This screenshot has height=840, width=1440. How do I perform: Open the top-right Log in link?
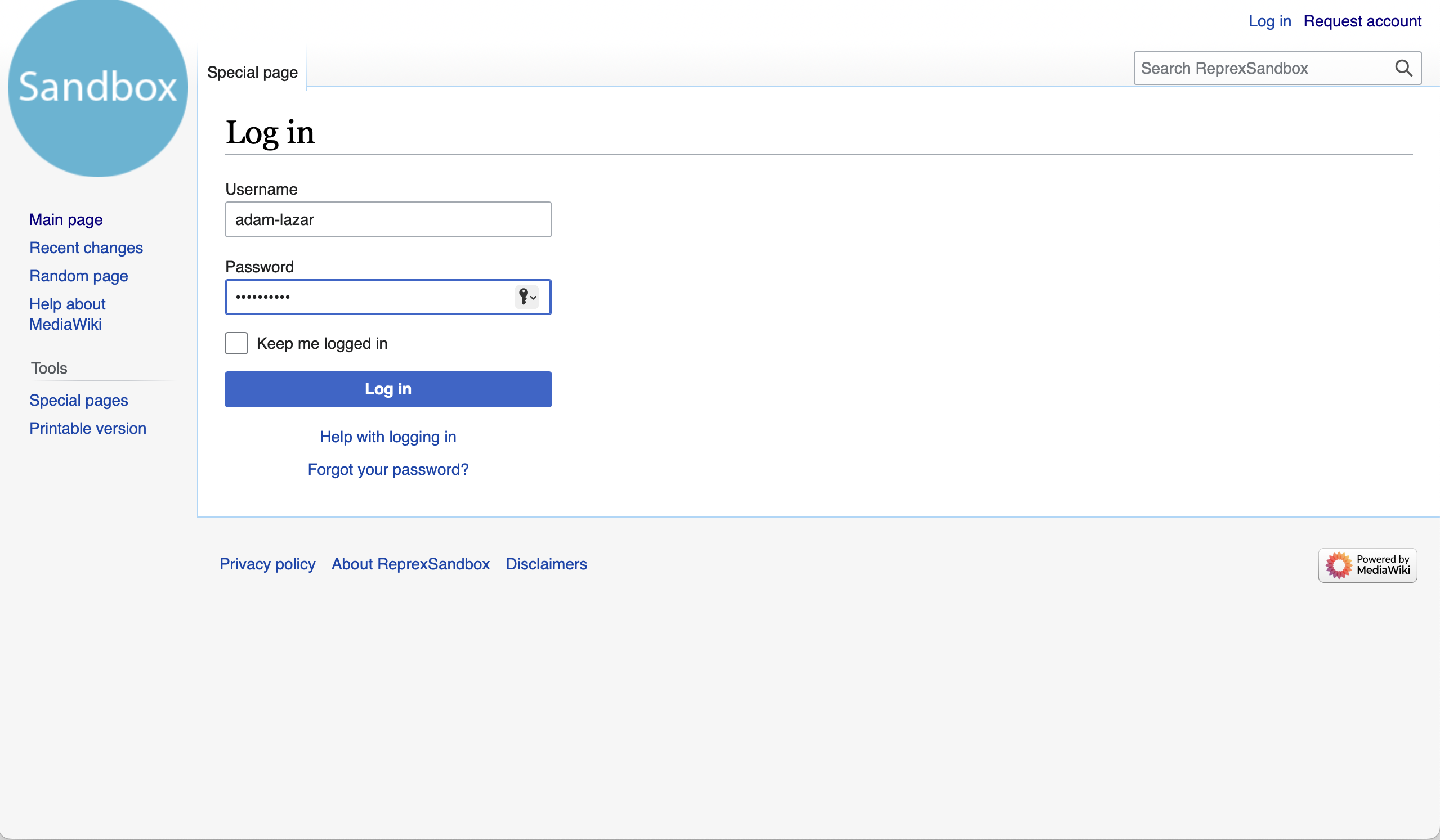[1269, 21]
